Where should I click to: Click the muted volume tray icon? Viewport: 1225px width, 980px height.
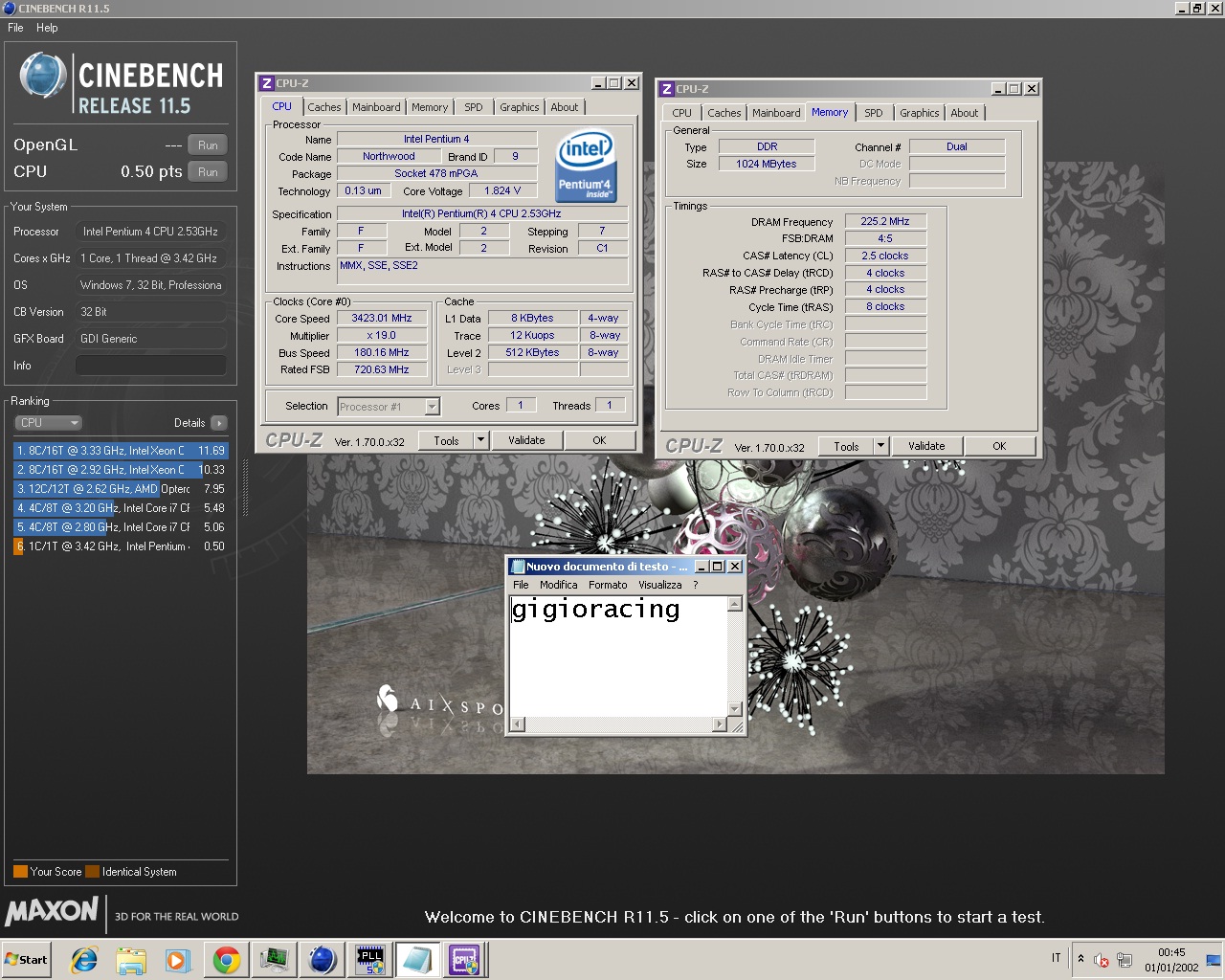tap(1102, 960)
